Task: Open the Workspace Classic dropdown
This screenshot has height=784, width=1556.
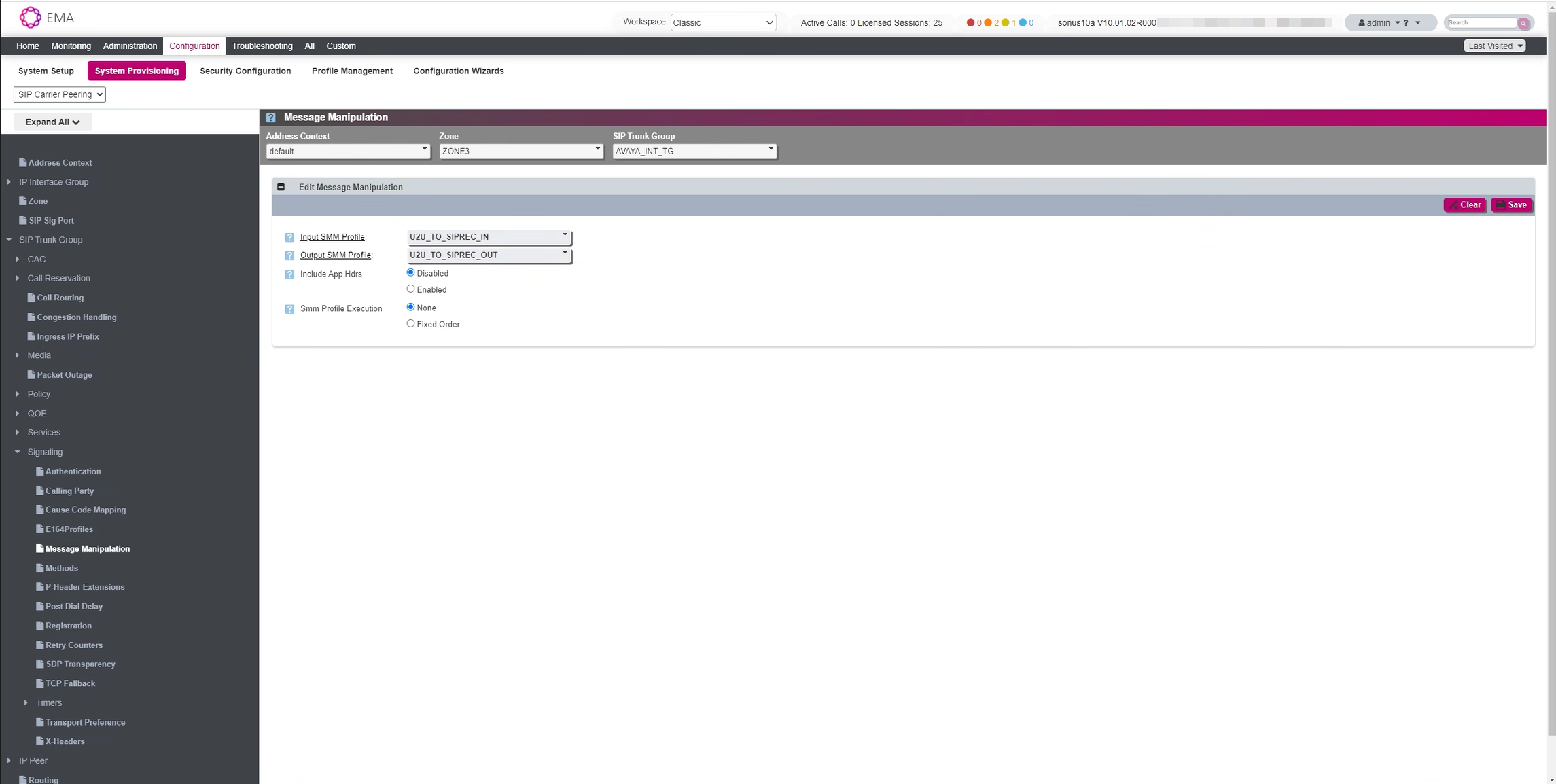Action: [723, 23]
